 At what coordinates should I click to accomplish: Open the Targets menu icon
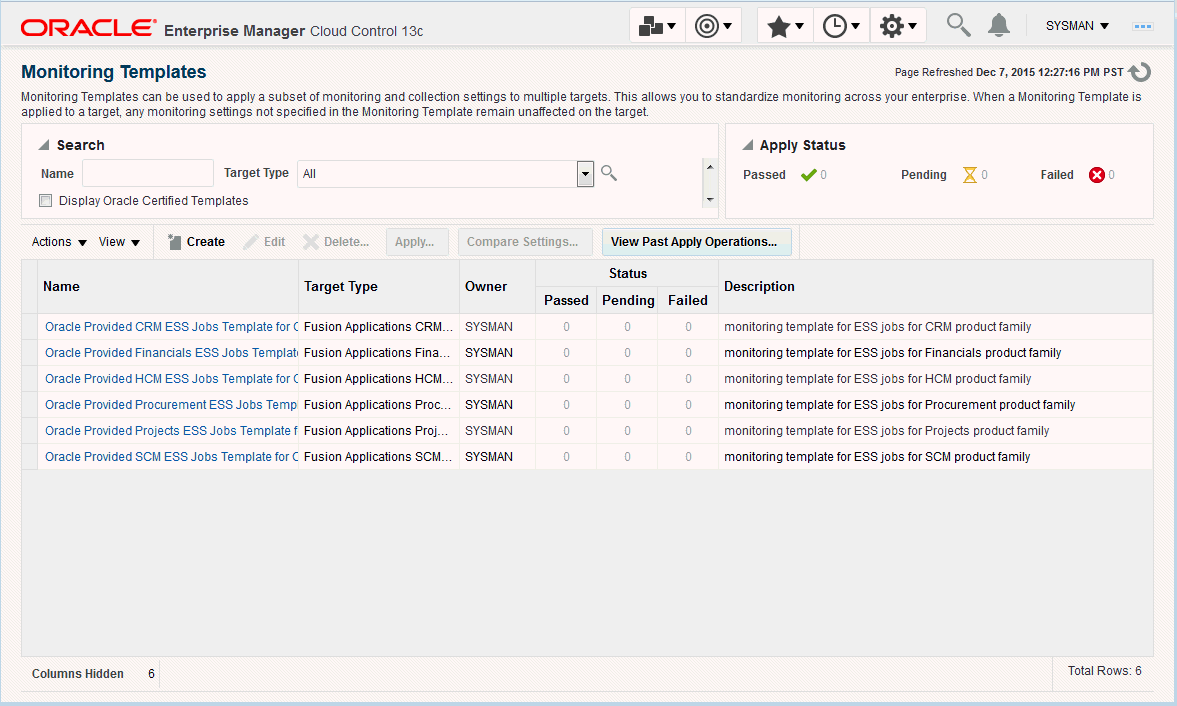click(713, 26)
